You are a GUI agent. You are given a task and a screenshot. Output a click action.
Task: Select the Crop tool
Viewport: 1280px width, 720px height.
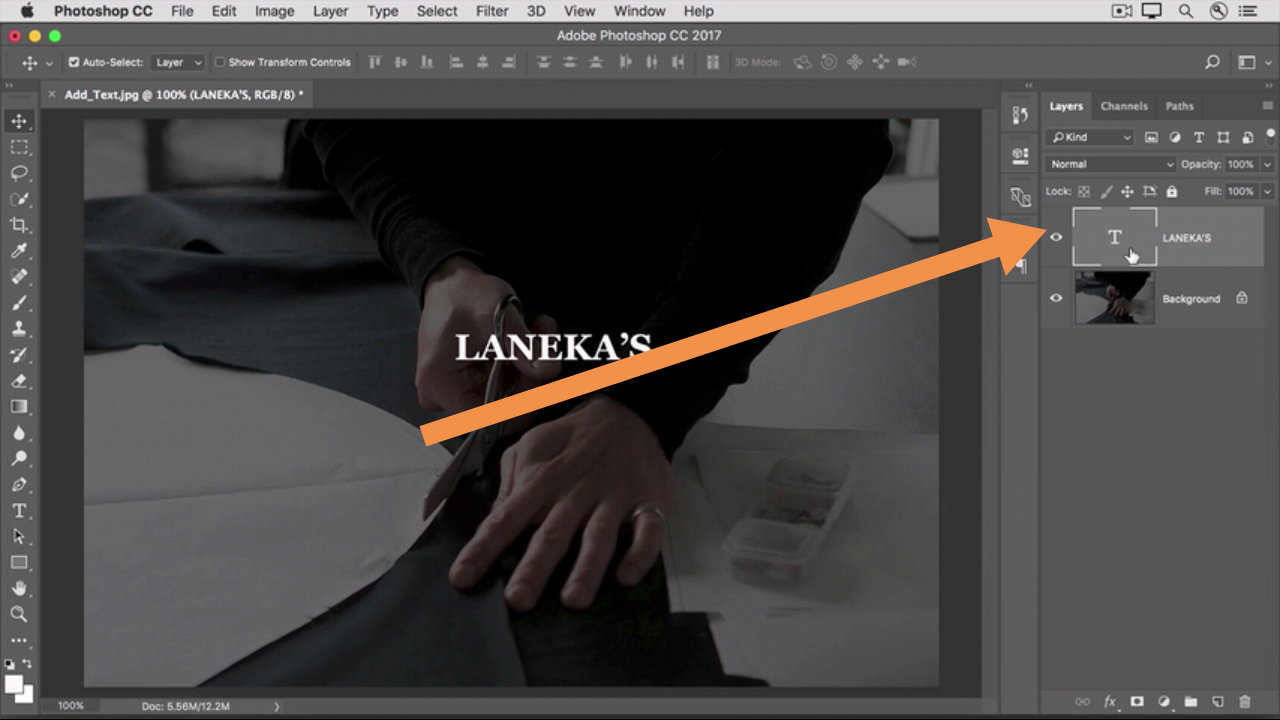click(19, 225)
